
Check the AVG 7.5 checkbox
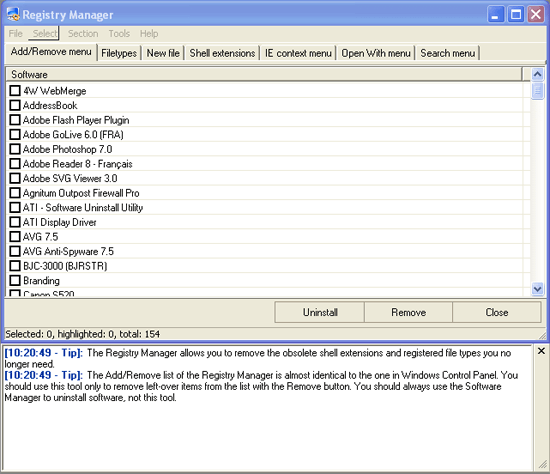[x=15, y=237]
